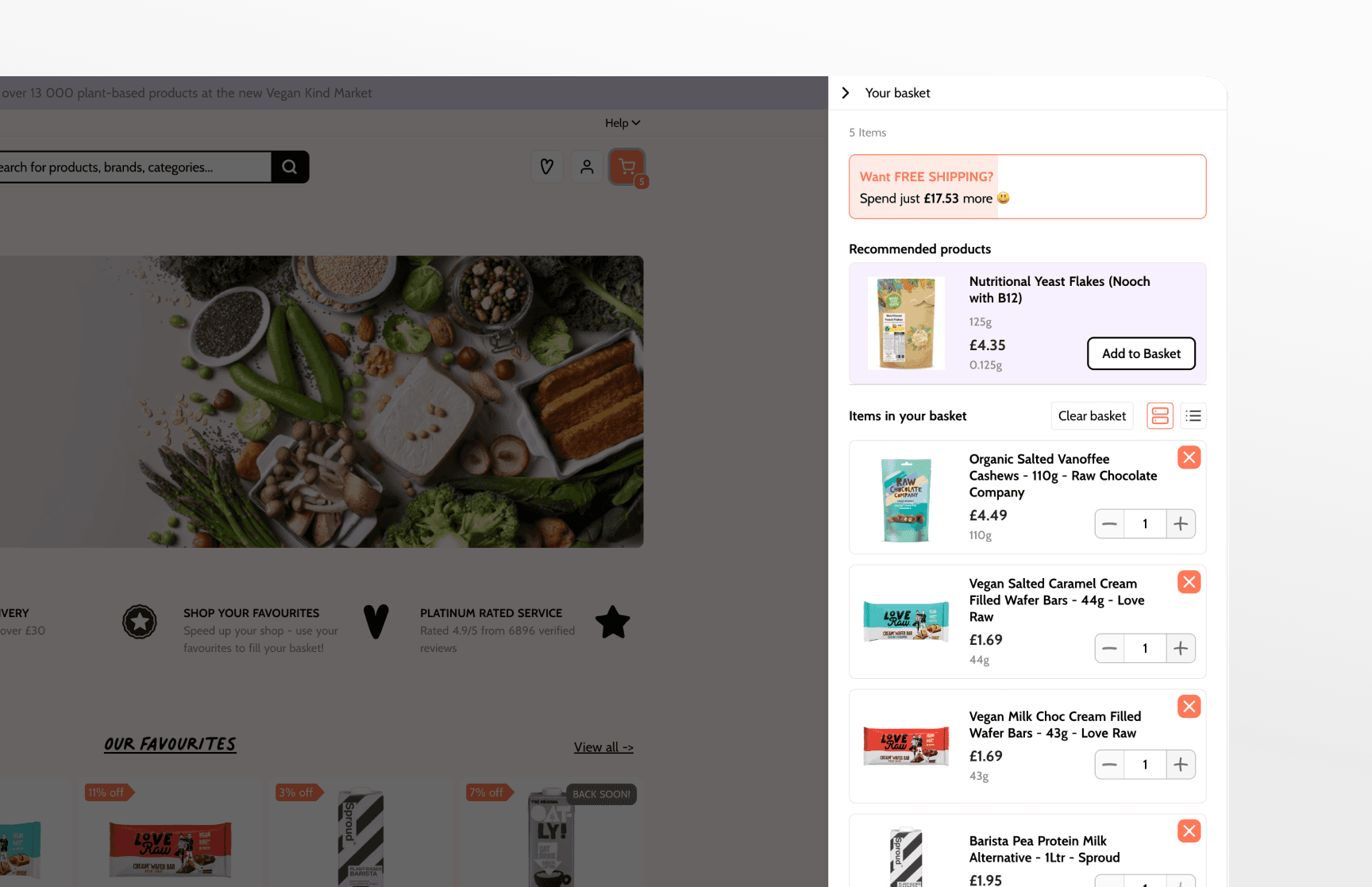Remove Vegan Salted Caramel Wafer Bars item

1189,582
